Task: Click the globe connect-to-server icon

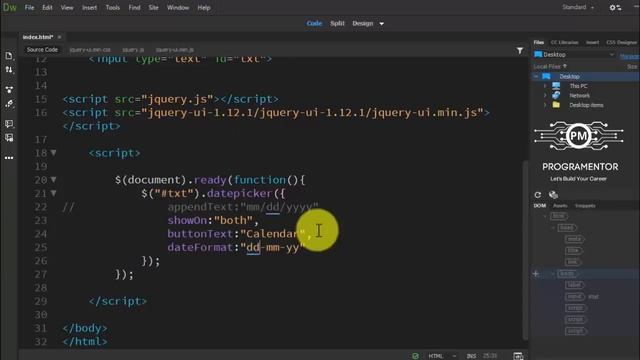Action: pos(553,195)
